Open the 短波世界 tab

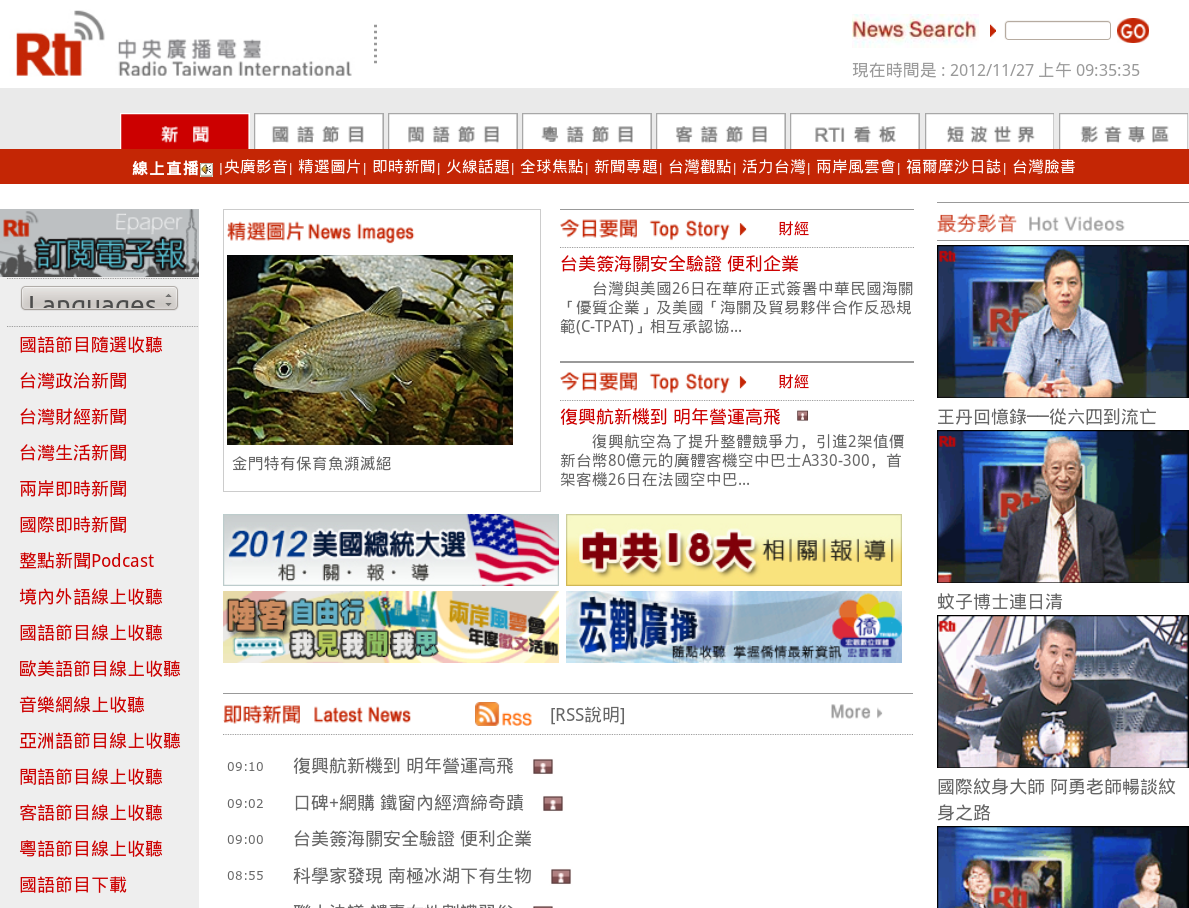click(990, 133)
